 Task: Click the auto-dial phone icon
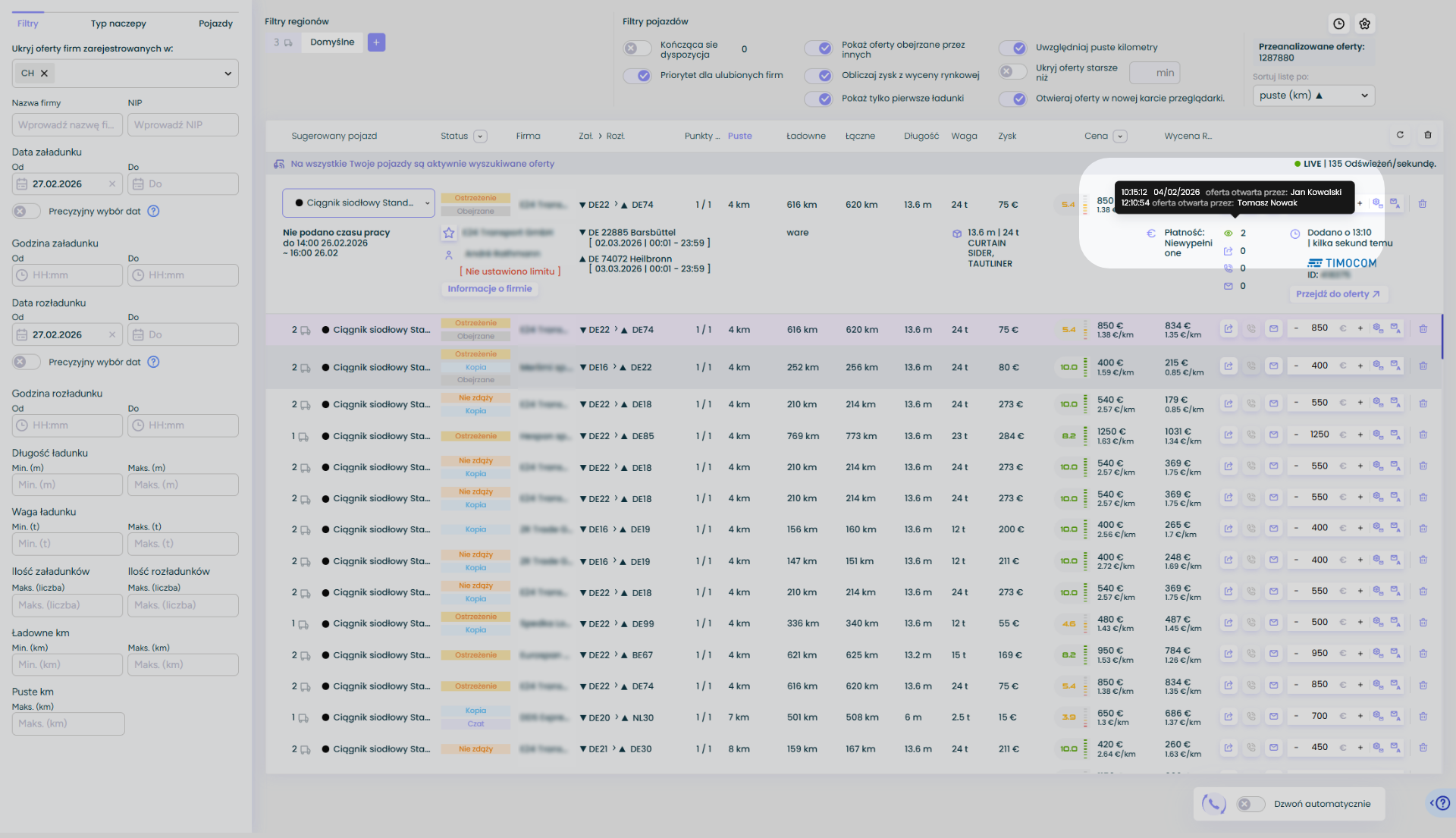1214,804
